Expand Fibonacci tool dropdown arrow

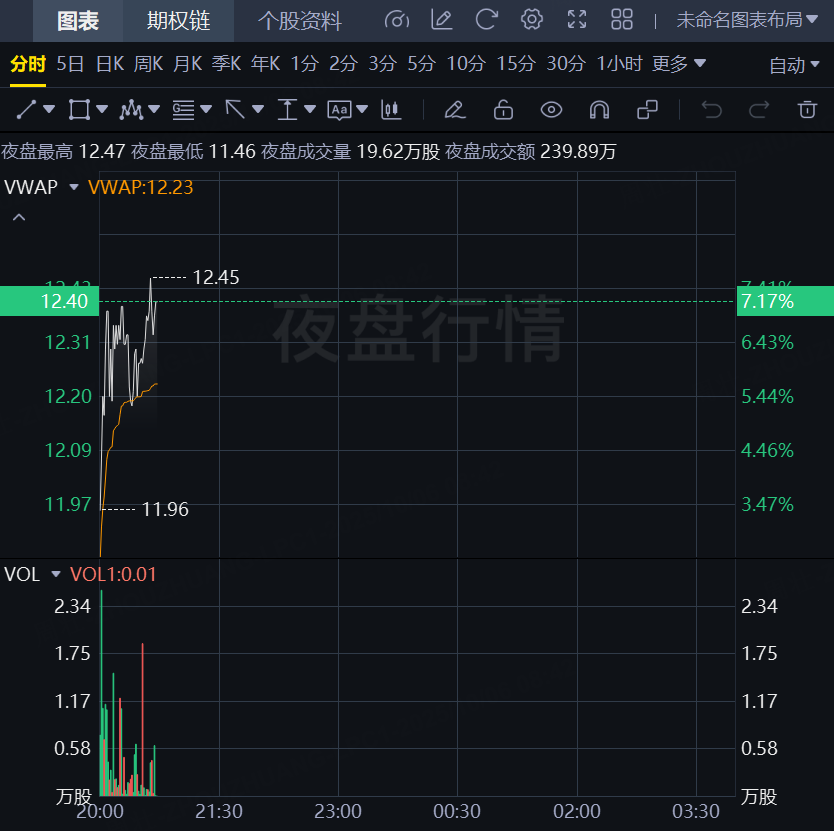pyautogui.click(x=206, y=110)
